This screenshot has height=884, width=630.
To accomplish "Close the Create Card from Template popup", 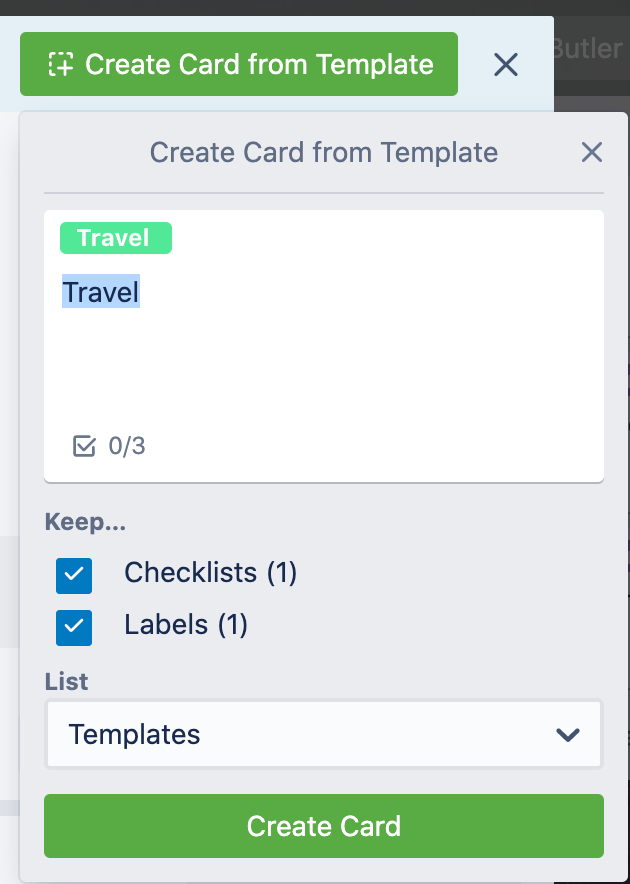I will pos(592,152).
